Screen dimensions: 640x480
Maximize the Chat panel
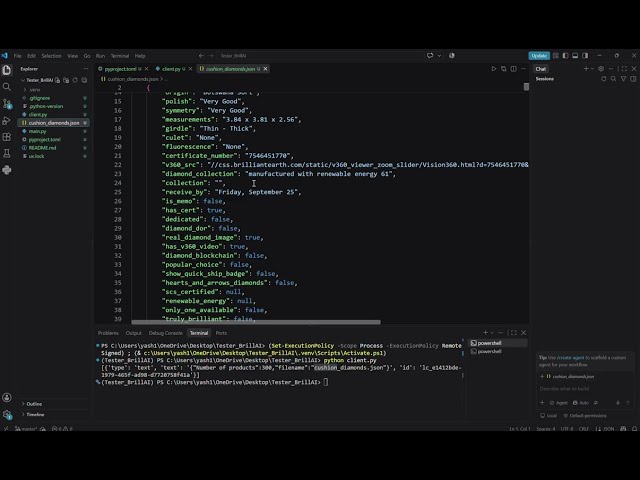pos(624,69)
